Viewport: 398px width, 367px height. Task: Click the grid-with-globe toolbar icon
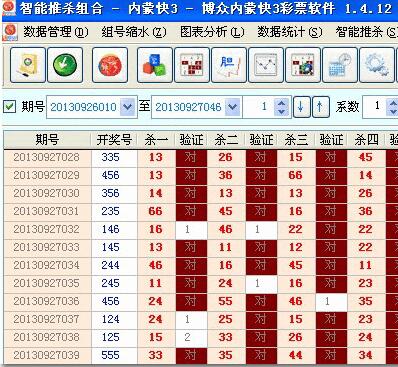coord(303,65)
